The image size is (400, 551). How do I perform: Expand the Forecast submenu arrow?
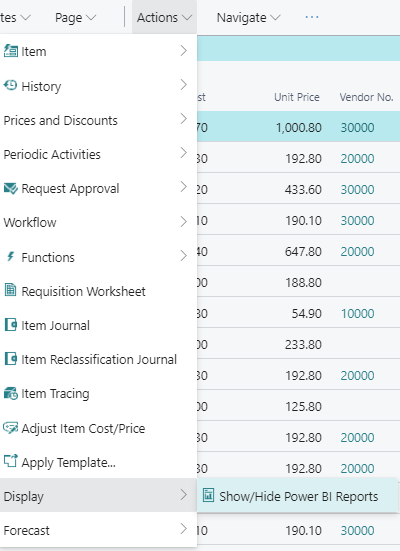[x=183, y=529]
